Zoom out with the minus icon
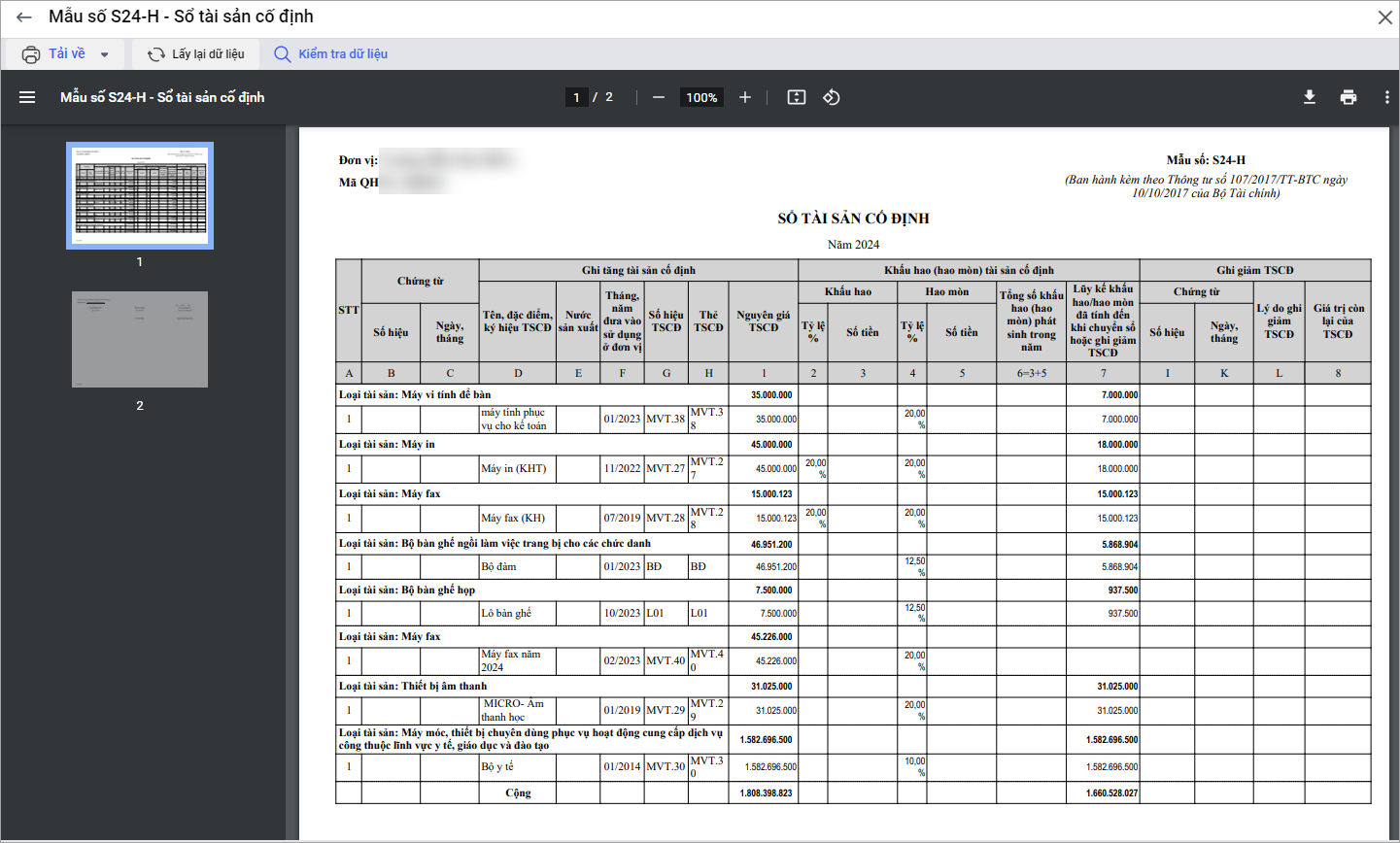 (x=659, y=97)
